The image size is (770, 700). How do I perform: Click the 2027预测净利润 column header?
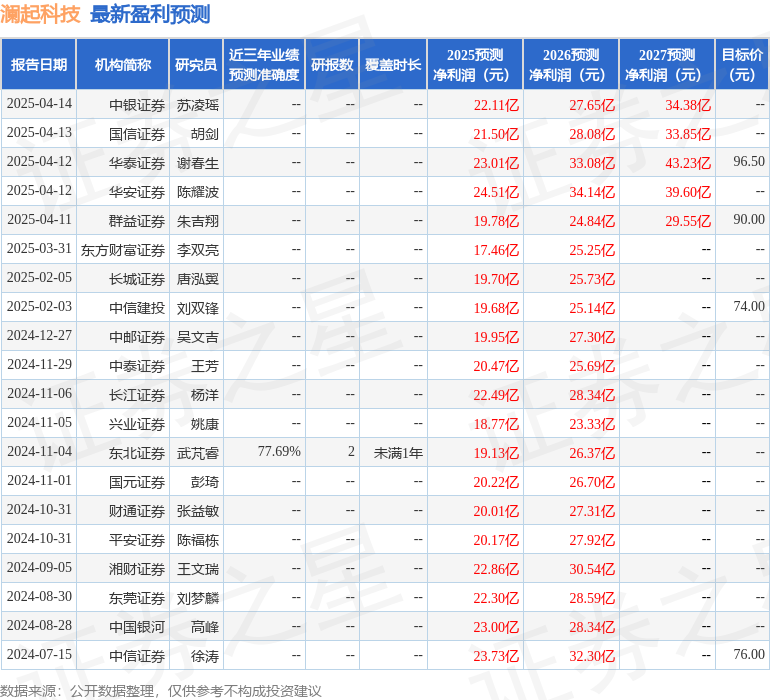tap(667, 65)
